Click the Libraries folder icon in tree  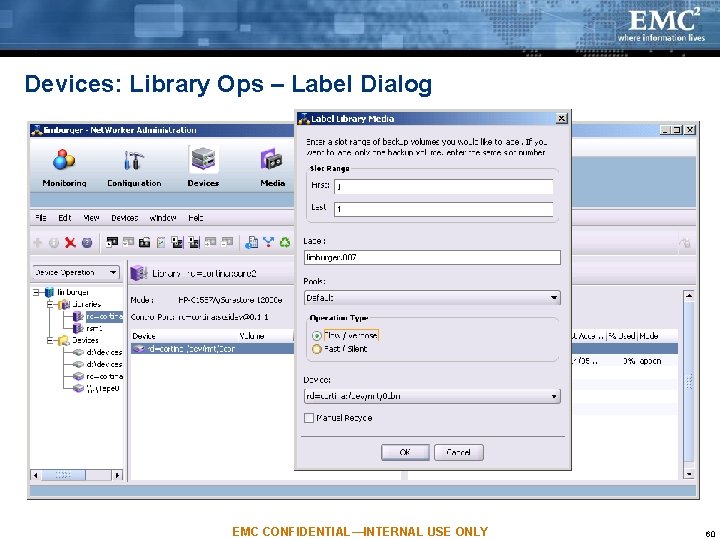pos(64,304)
